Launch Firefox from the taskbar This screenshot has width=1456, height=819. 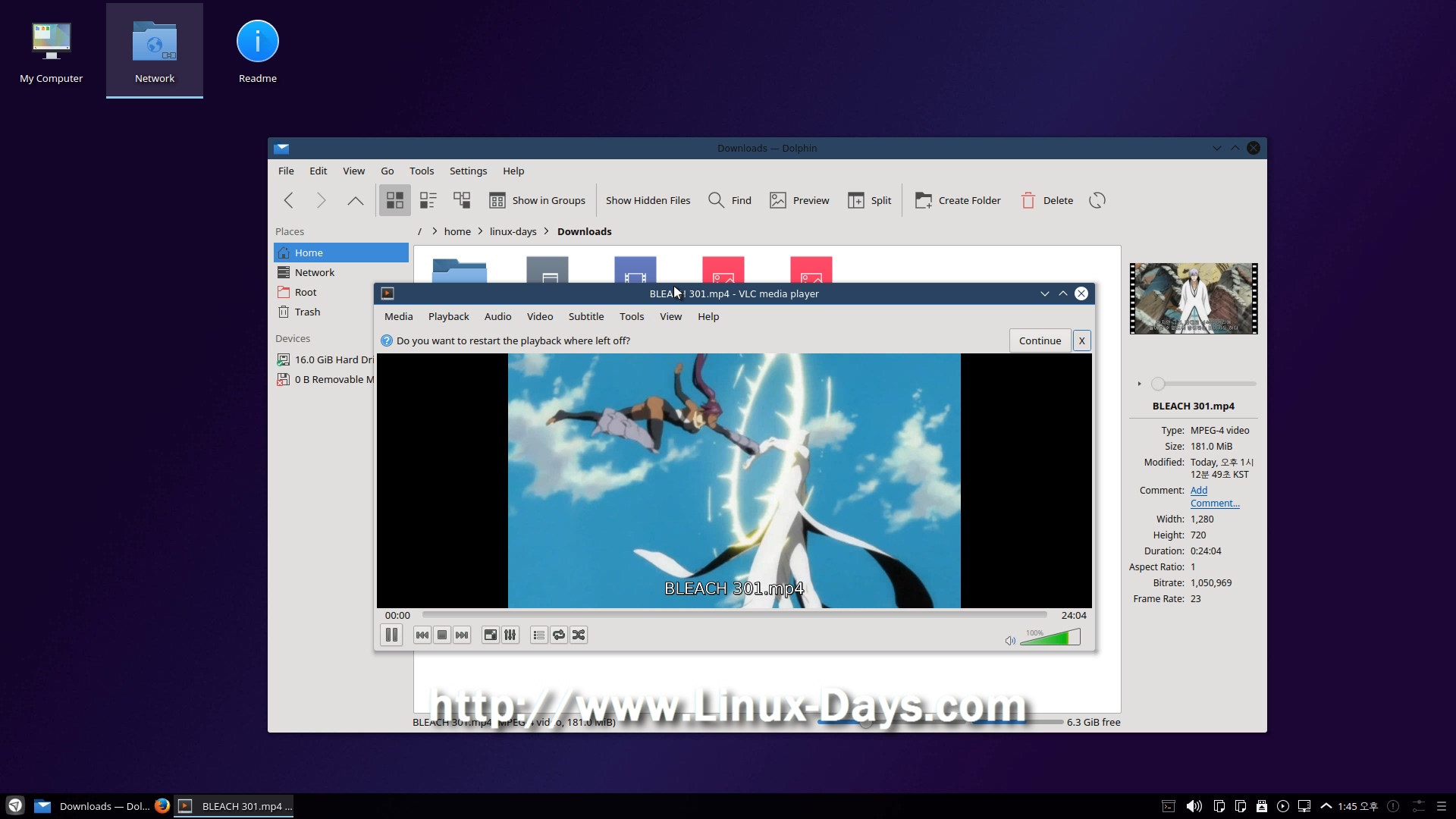click(162, 806)
